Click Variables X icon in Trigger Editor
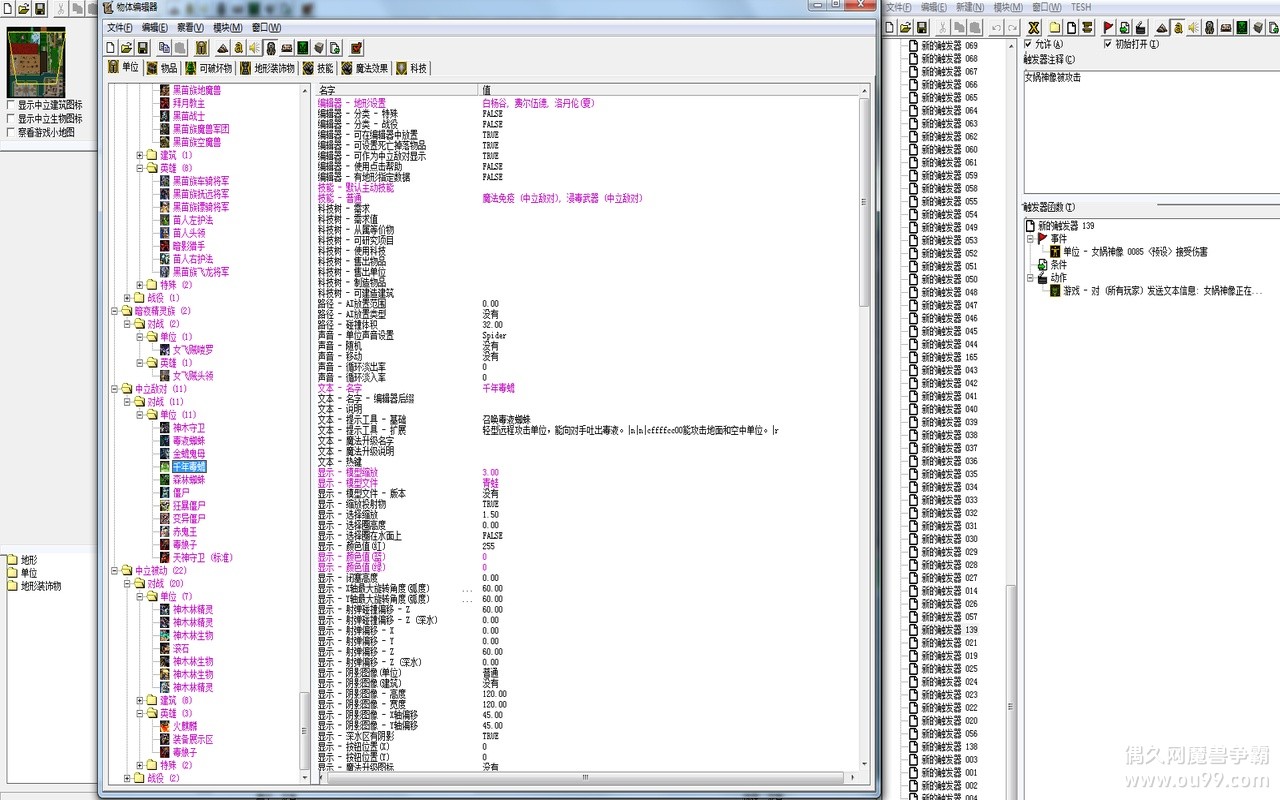Screen dimensions: 1280x800 [x=1035, y=27]
